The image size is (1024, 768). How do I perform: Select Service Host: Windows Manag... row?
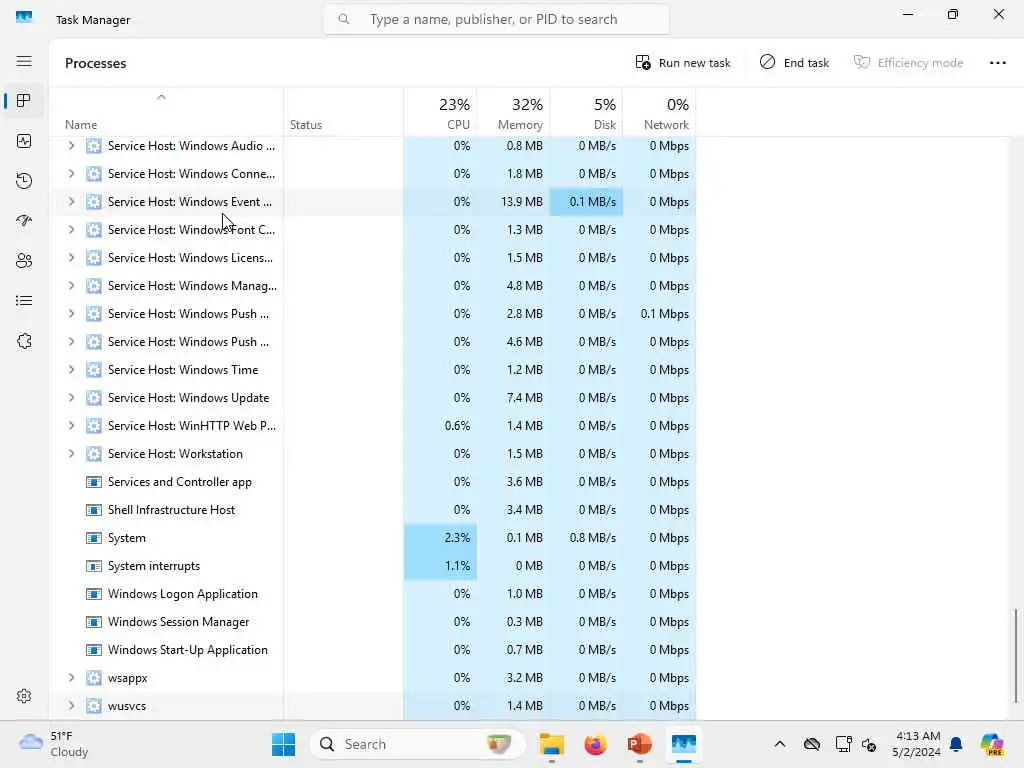[x=372, y=286]
